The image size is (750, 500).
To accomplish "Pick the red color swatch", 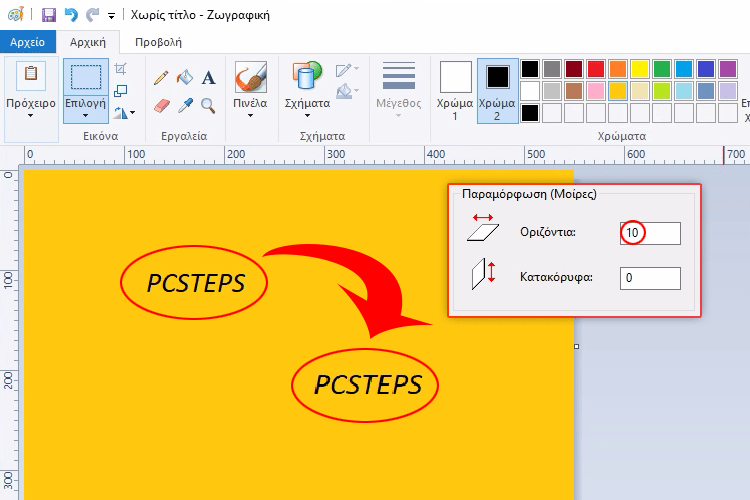I will click(x=596, y=69).
